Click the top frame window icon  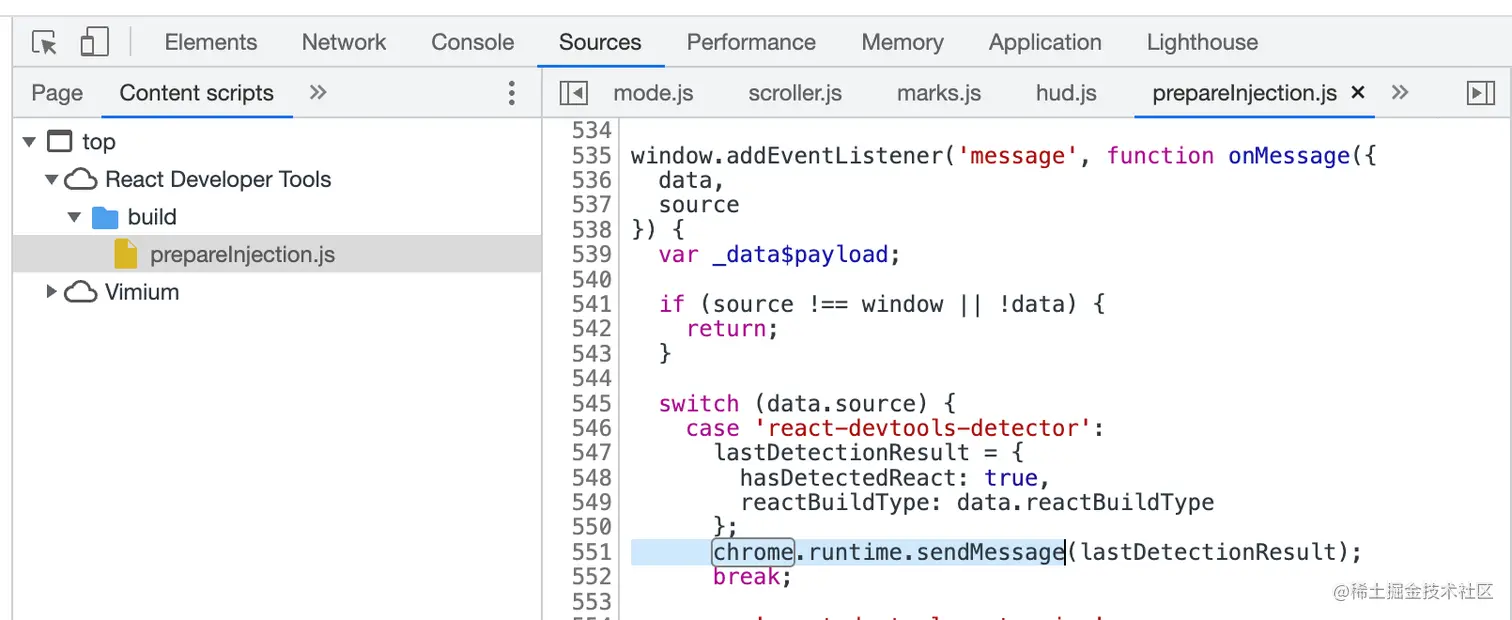pyautogui.click(x=60, y=142)
